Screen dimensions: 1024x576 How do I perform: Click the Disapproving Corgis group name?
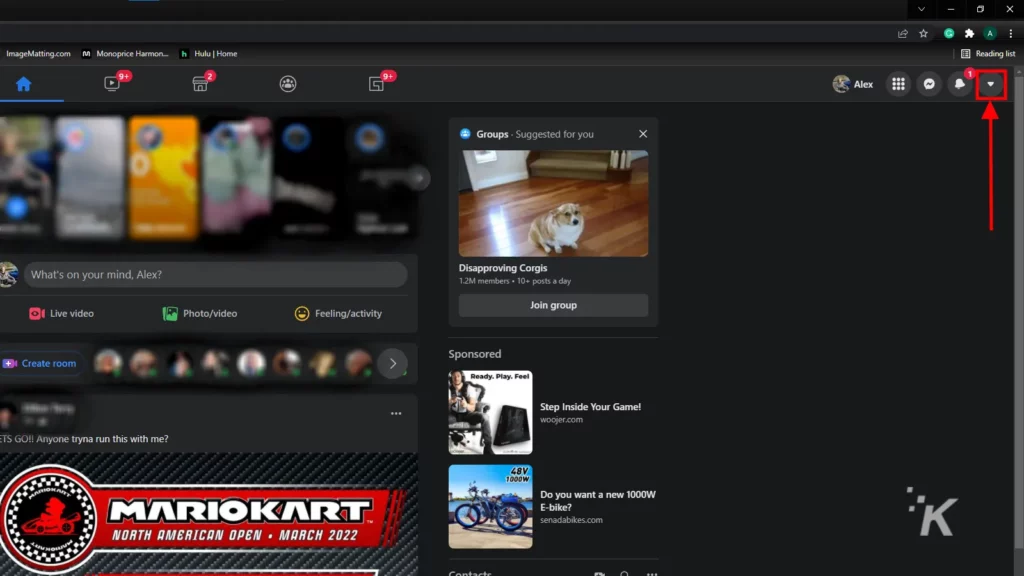503,268
